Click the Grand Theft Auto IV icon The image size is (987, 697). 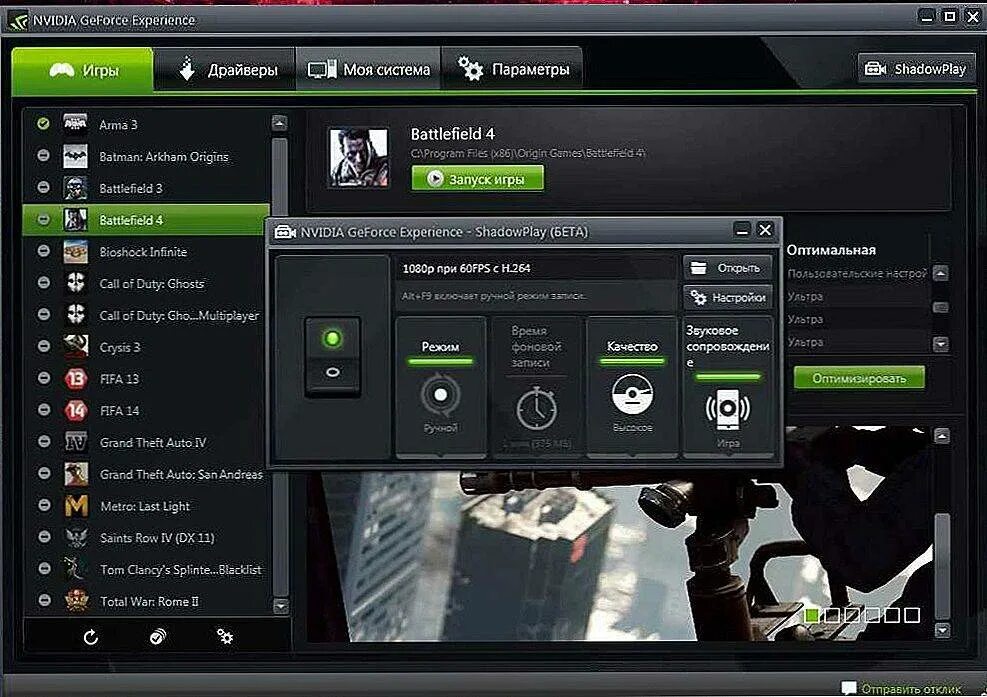click(76, 442)
